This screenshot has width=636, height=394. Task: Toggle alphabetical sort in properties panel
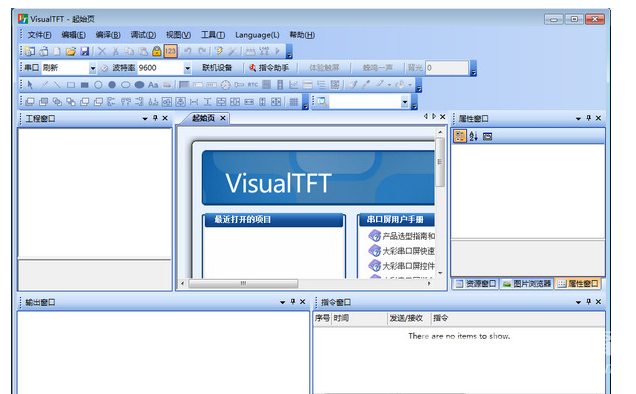(x=473, y=136)
